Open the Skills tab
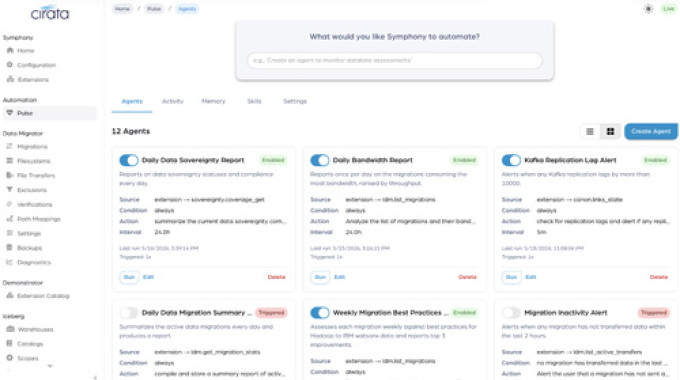This screenshot has height=380, width=680. tap(254, 101)
